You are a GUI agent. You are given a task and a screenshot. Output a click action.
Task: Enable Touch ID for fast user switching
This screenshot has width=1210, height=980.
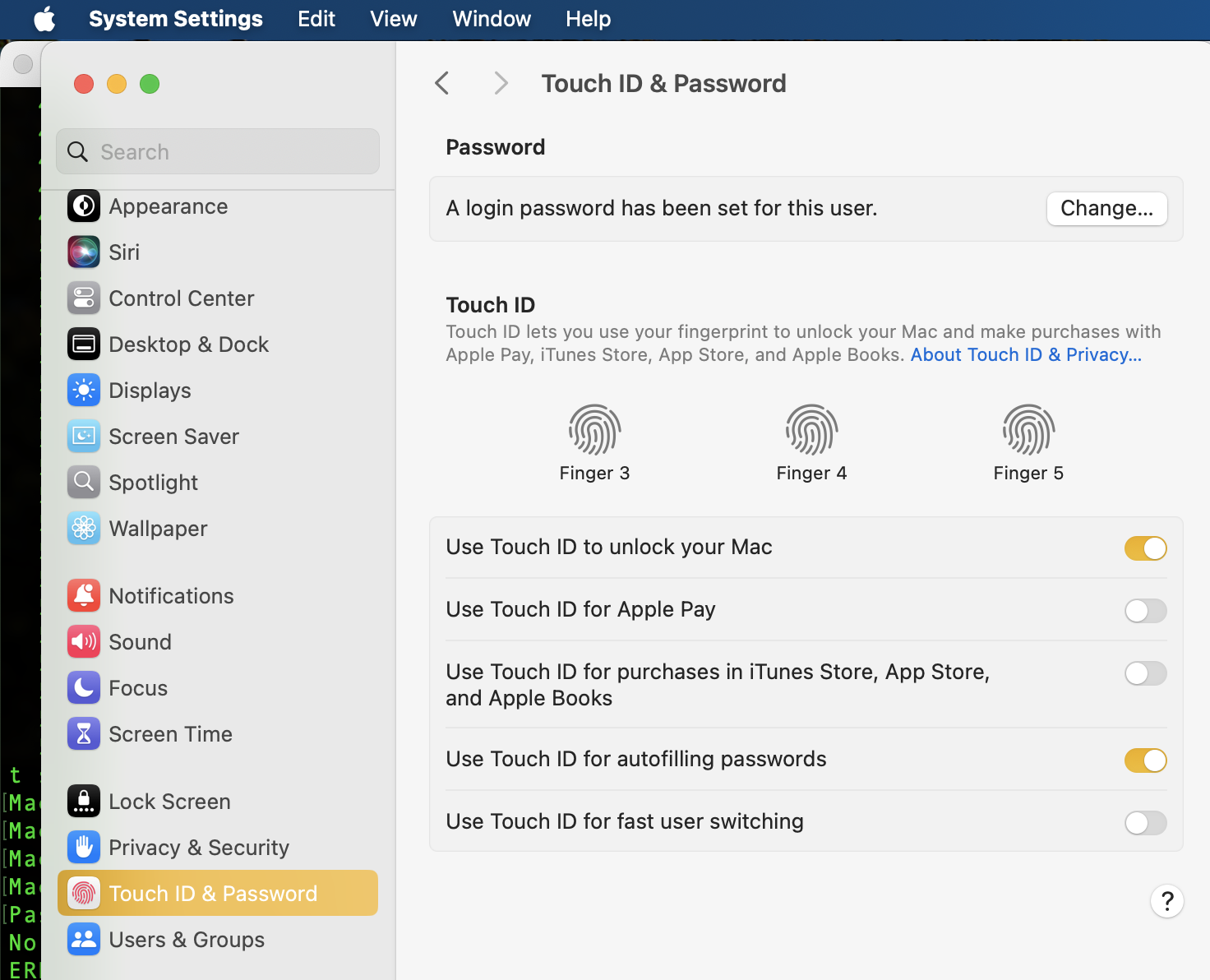pyautogui.click(x=1146, y=823)
